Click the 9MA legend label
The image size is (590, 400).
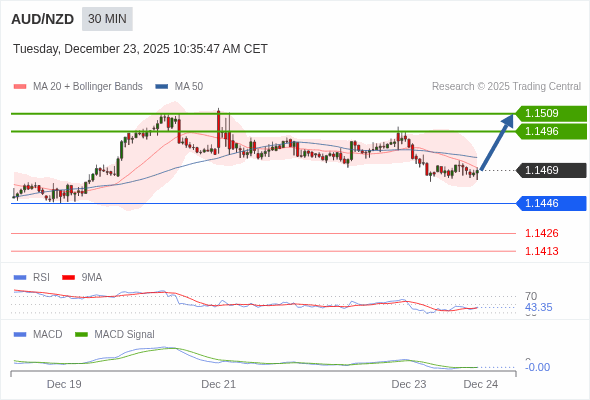coord(91,278)
